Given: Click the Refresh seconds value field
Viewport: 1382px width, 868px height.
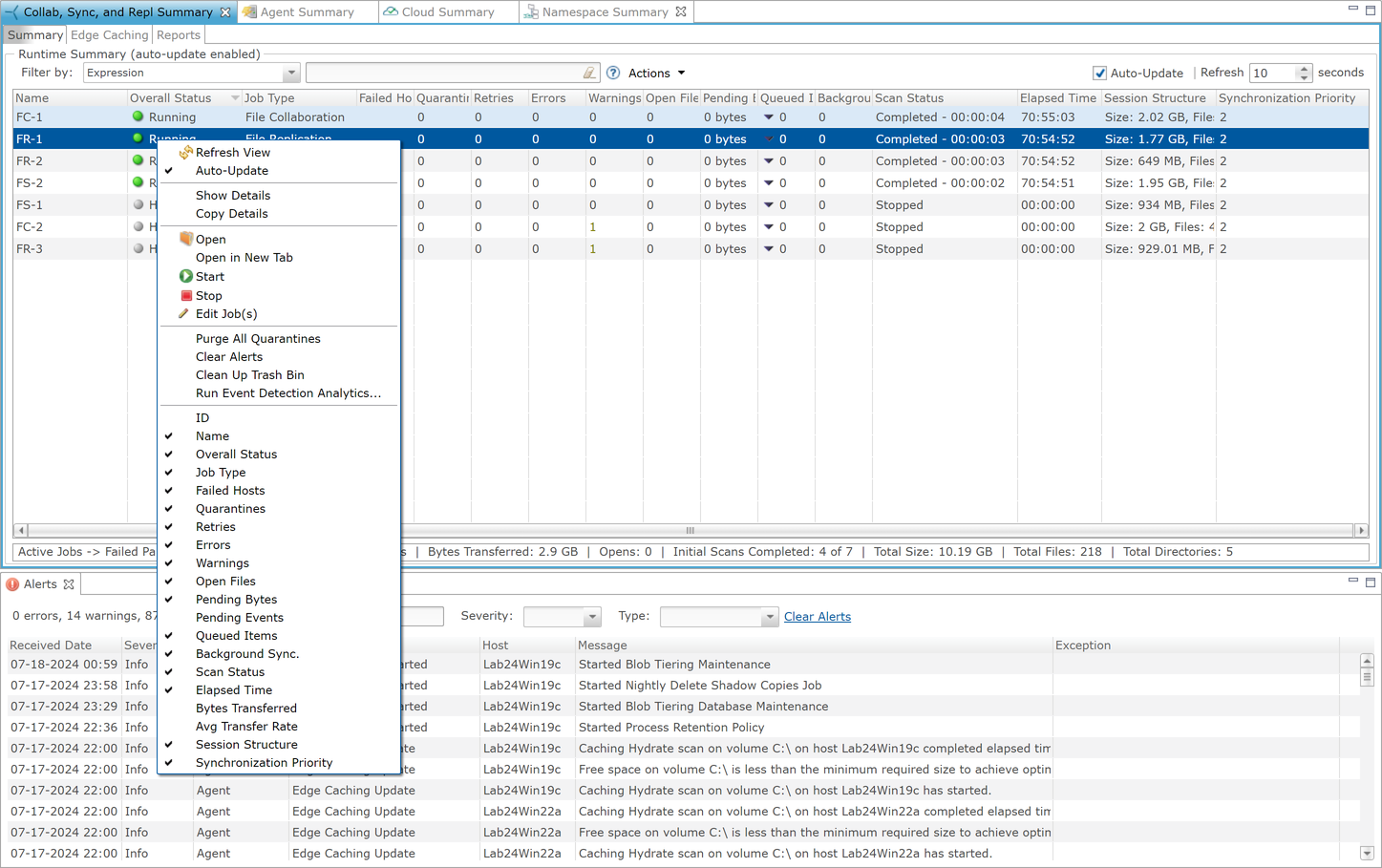Looking at the screenshot, I should pos(1273,74).
